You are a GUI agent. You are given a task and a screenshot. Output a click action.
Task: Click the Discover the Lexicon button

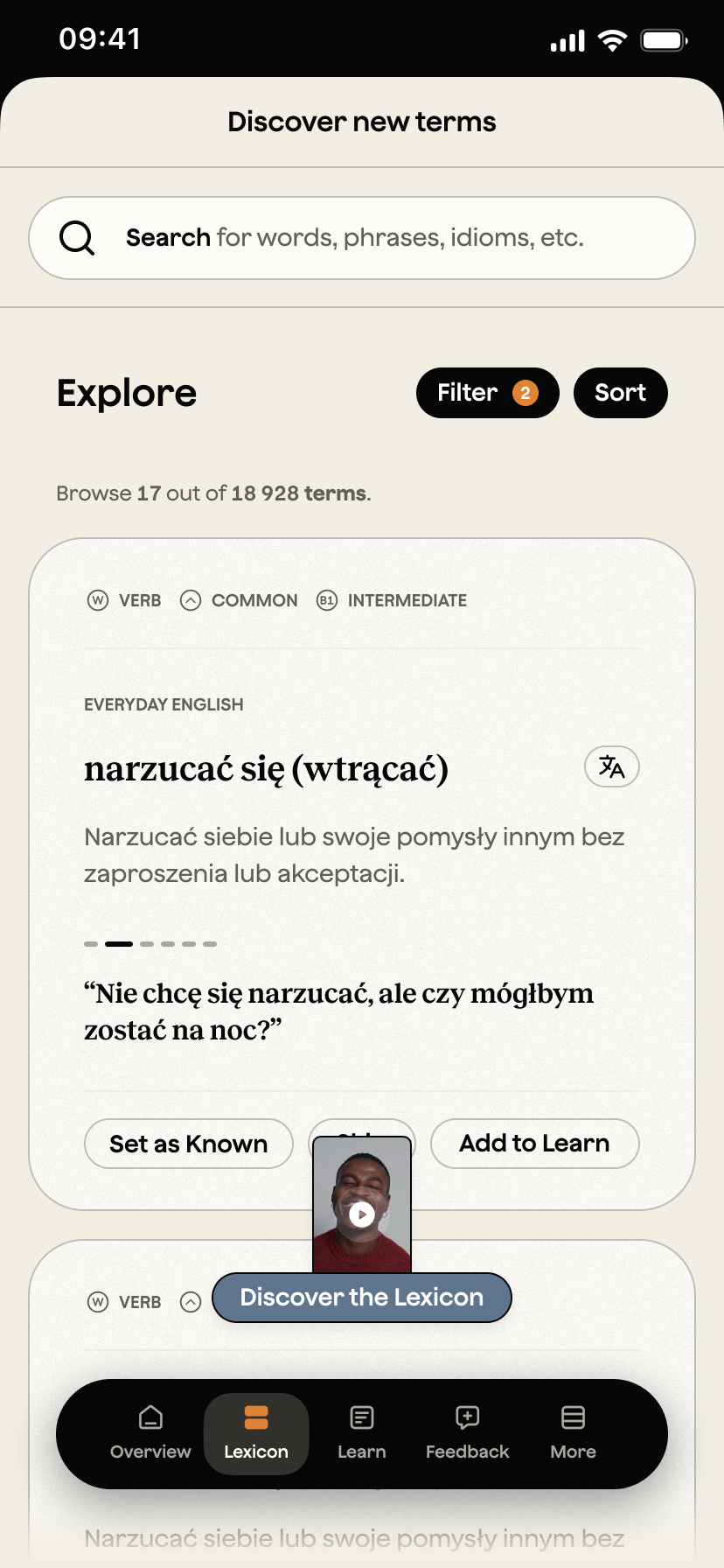click(362, 1297)
